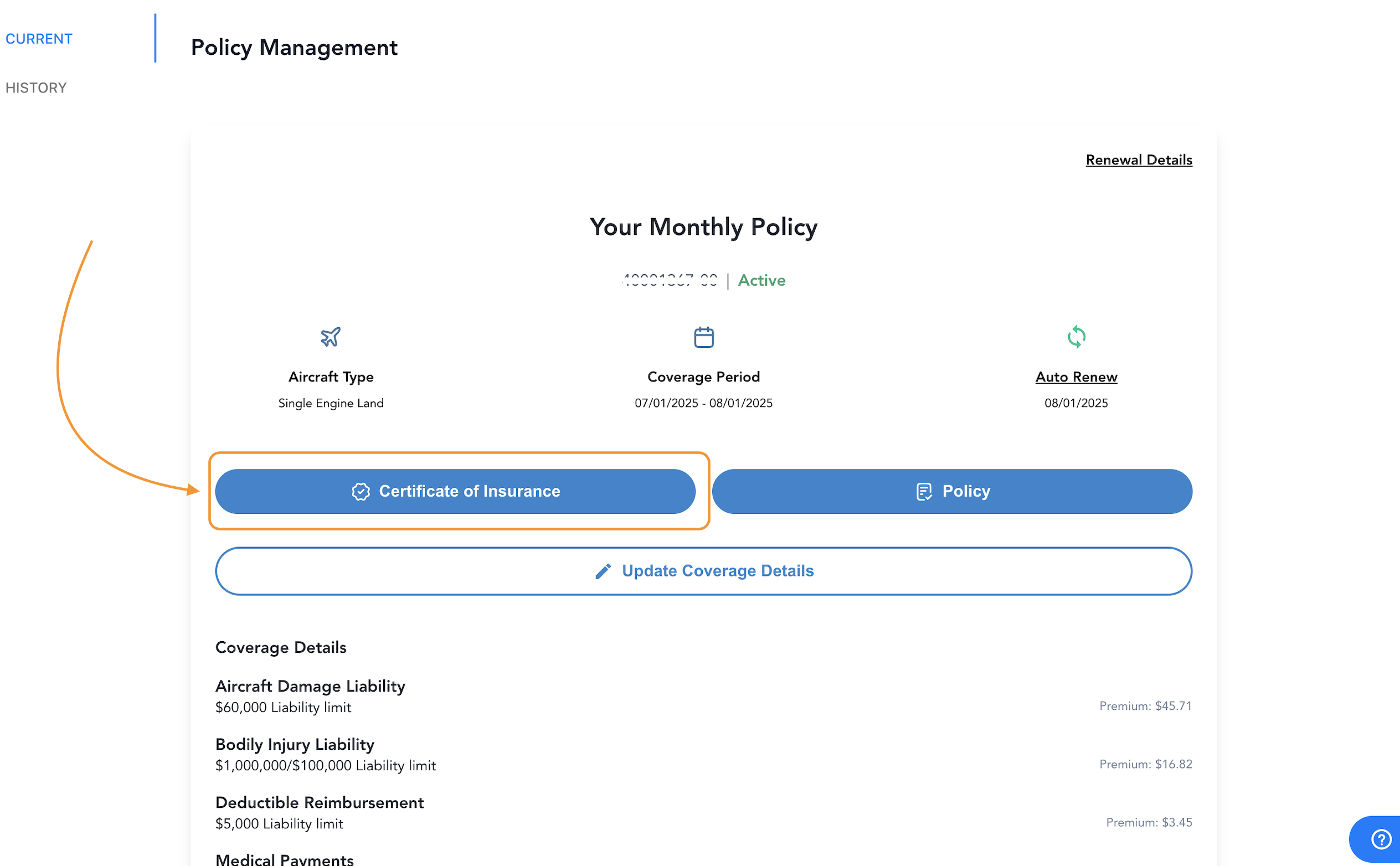Click the green refresh icon above Auto Renew
The height and width of the screenshot is (866, 1400).
pyautogui.click(x=1076, y=337)
